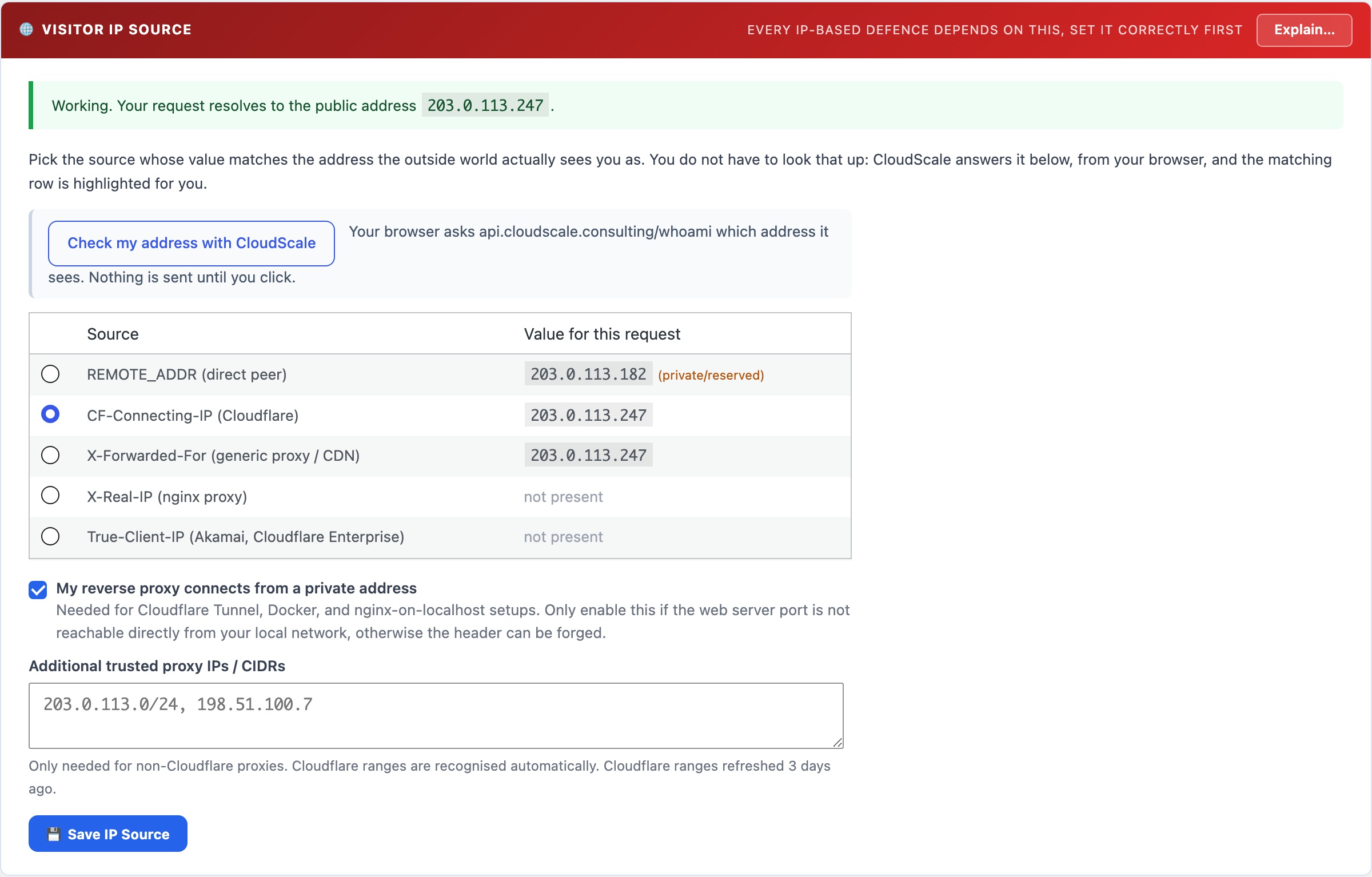Choose the X-Forwarded-For radio option

pos(50,455)
